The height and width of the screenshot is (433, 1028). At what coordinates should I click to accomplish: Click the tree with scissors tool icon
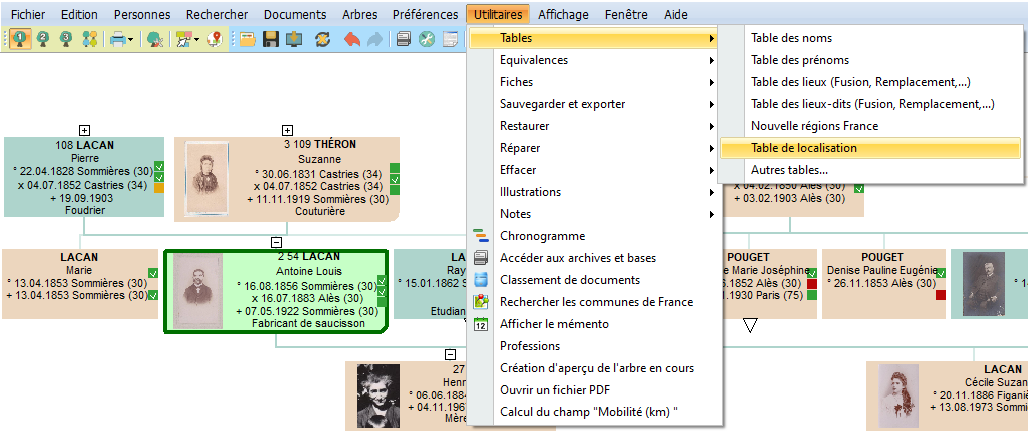[x=155, y=40]
